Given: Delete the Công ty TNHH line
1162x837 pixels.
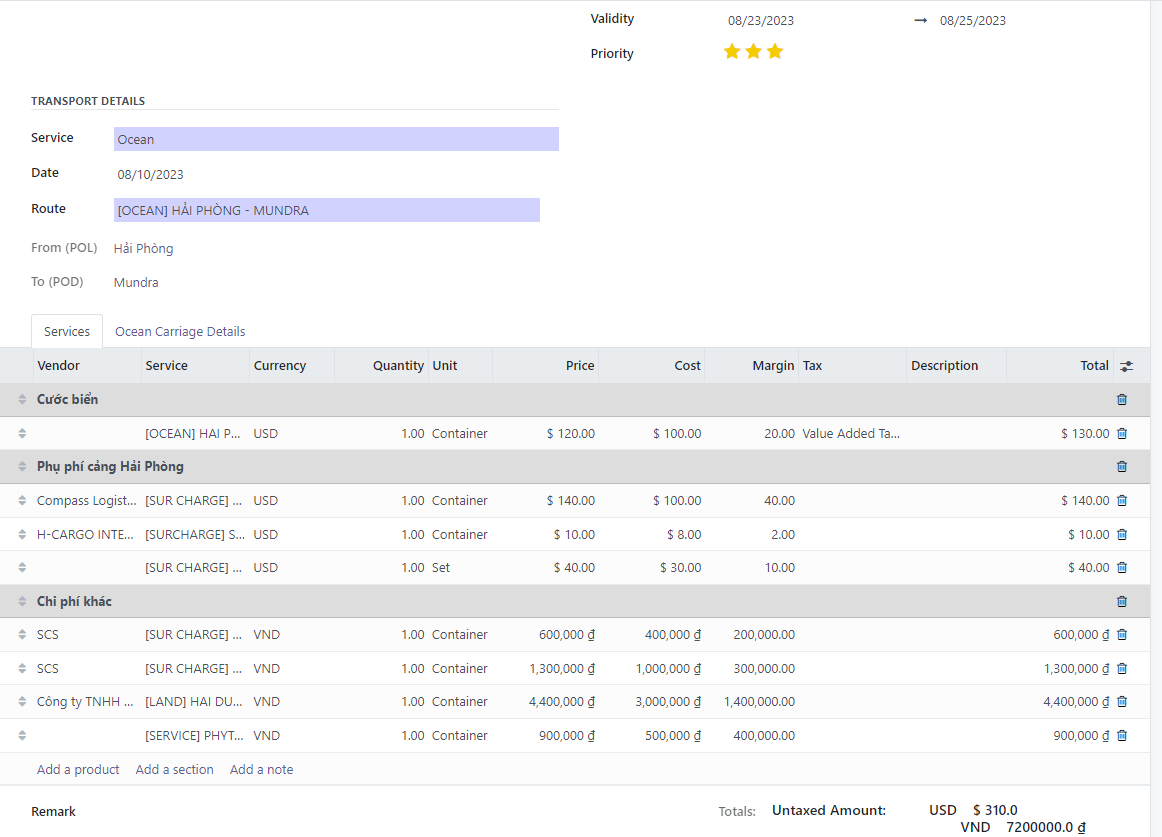Looking at the screenshot, I should [1121, 702].
